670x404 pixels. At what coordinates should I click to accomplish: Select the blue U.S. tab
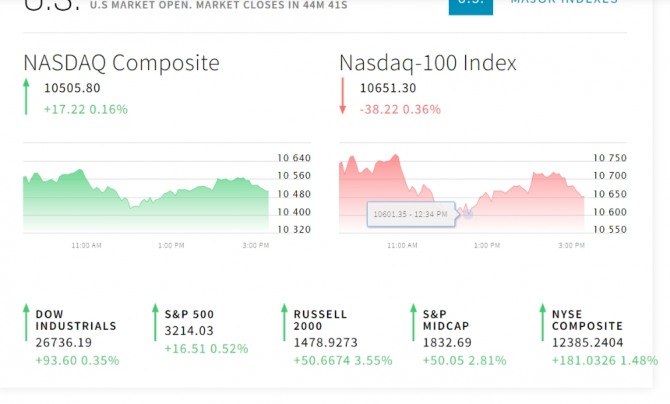pos(470,4)
